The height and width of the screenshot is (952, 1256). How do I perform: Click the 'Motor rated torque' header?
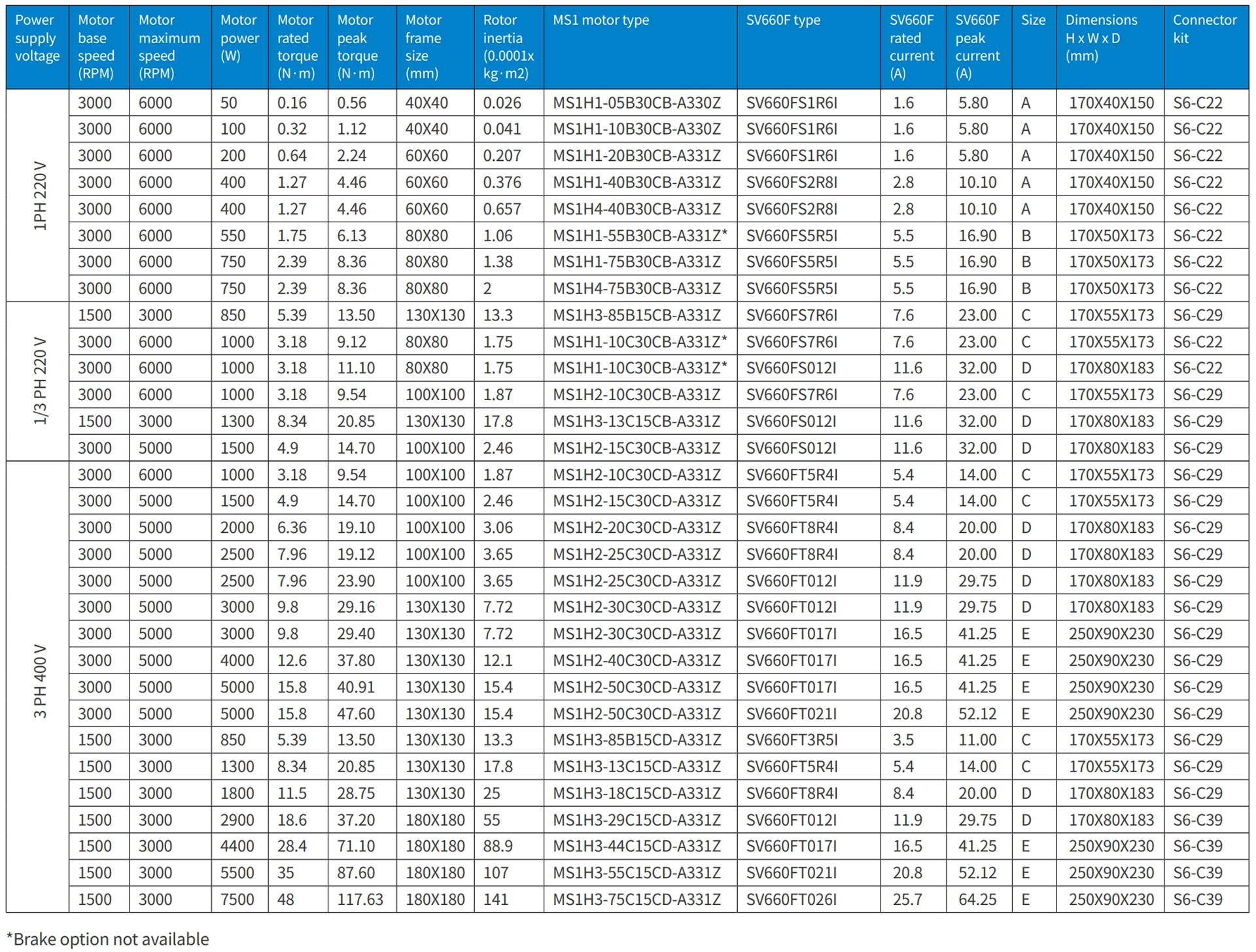pyautogui.click(x=298, y=47)
